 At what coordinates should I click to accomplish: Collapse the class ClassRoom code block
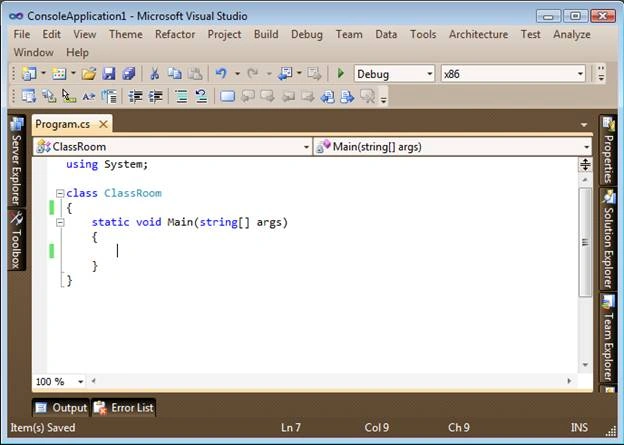tap(60, 193)
